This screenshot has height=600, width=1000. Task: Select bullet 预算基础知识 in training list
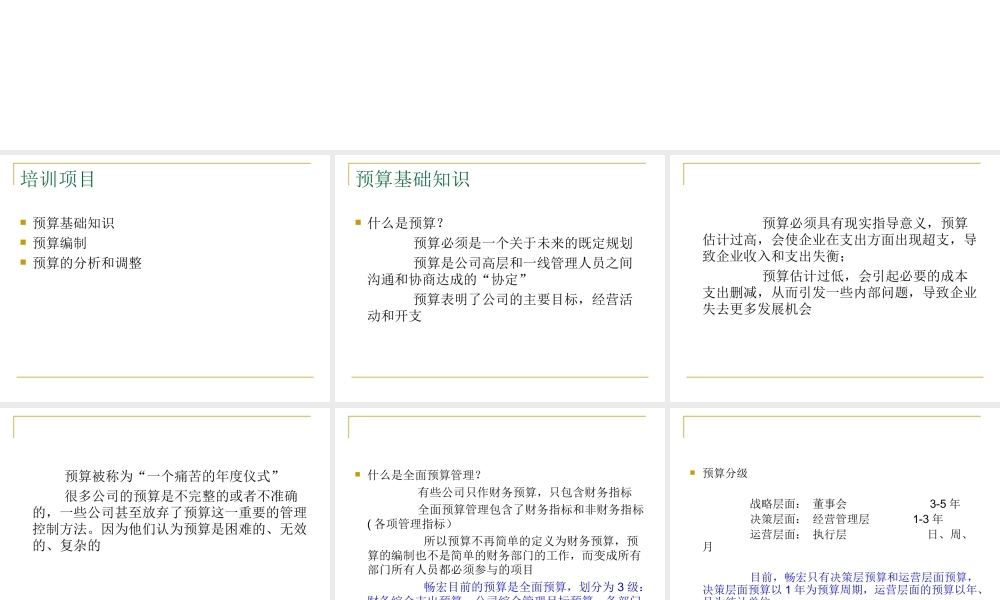(73, 223)
